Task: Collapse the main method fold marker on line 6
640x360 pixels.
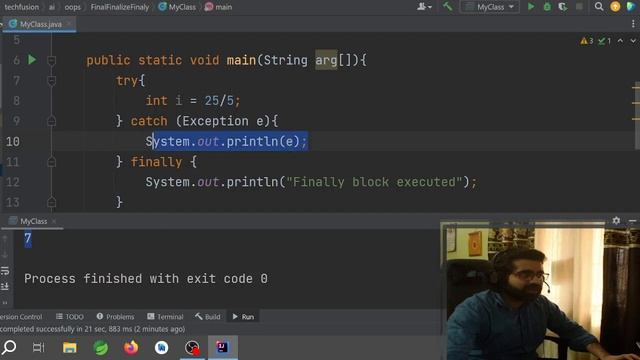Action: click(x=51, y=61)
